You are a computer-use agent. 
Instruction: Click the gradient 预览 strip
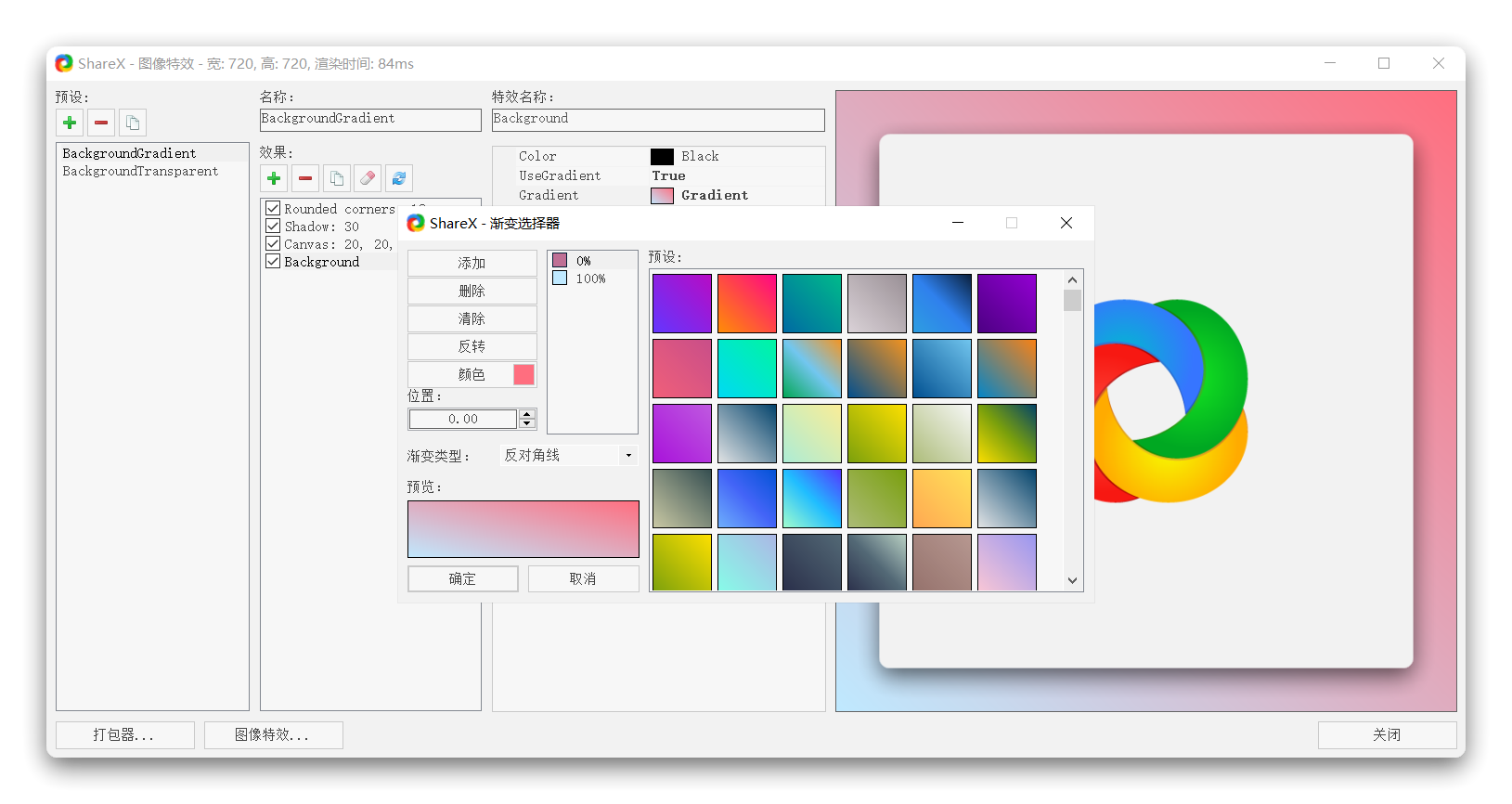(523, 529)
